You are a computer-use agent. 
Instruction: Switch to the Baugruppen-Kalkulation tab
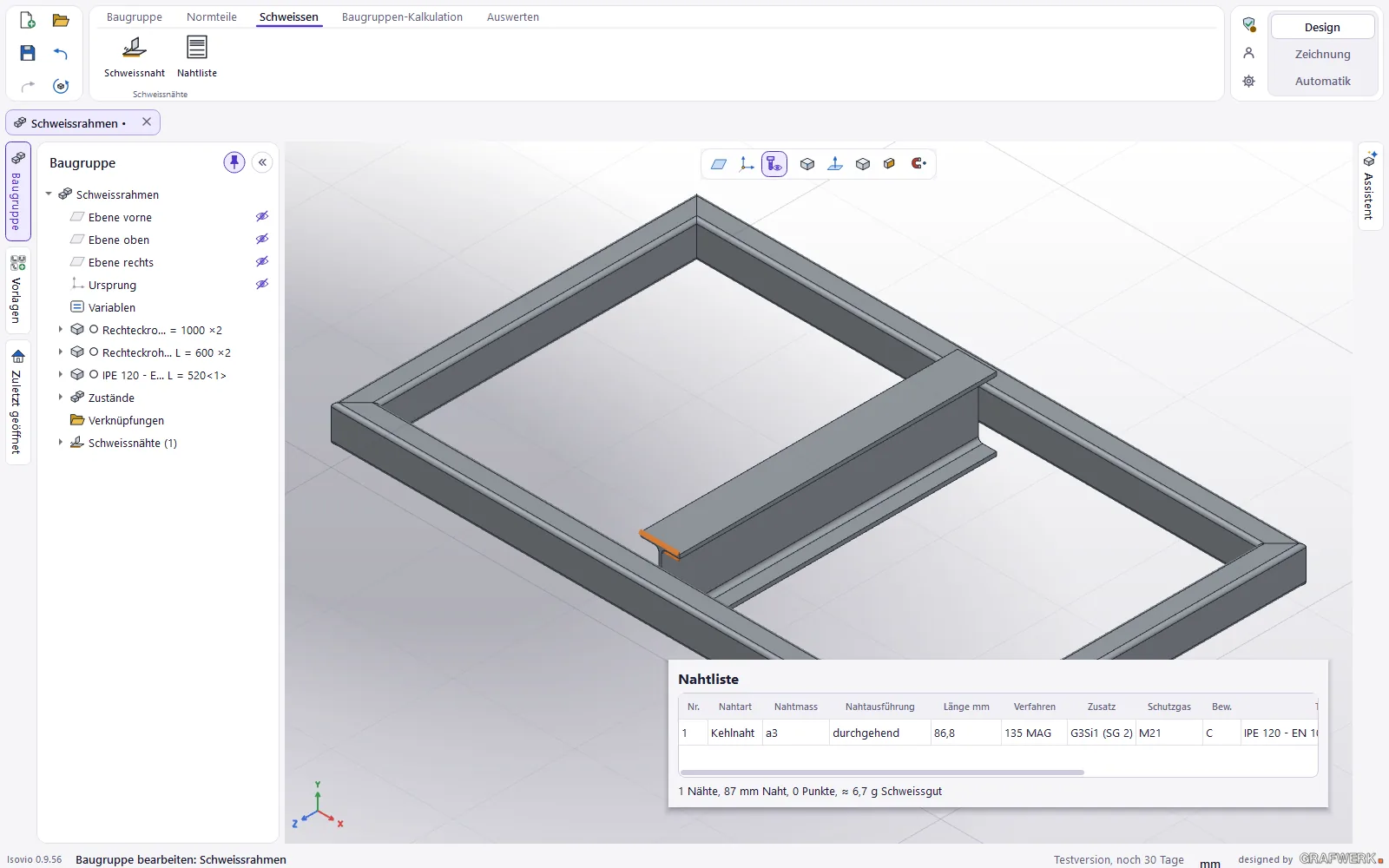click(x=402, y=17)
